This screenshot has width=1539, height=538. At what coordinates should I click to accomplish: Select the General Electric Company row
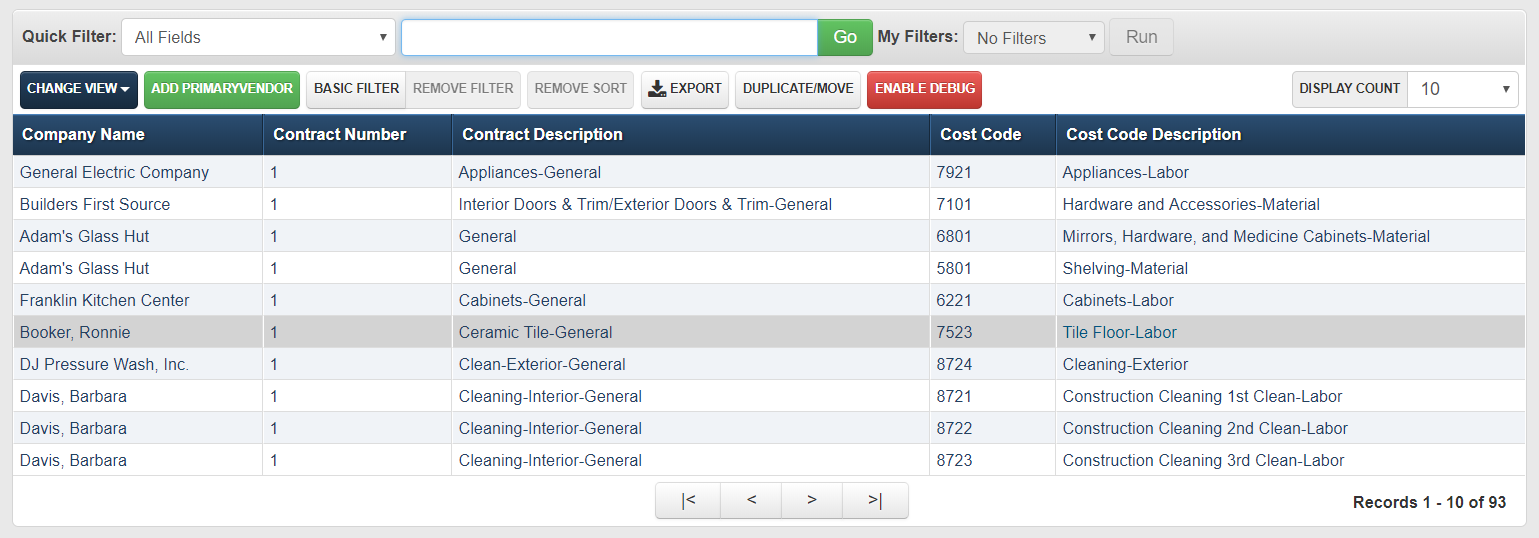pos(115,172)
